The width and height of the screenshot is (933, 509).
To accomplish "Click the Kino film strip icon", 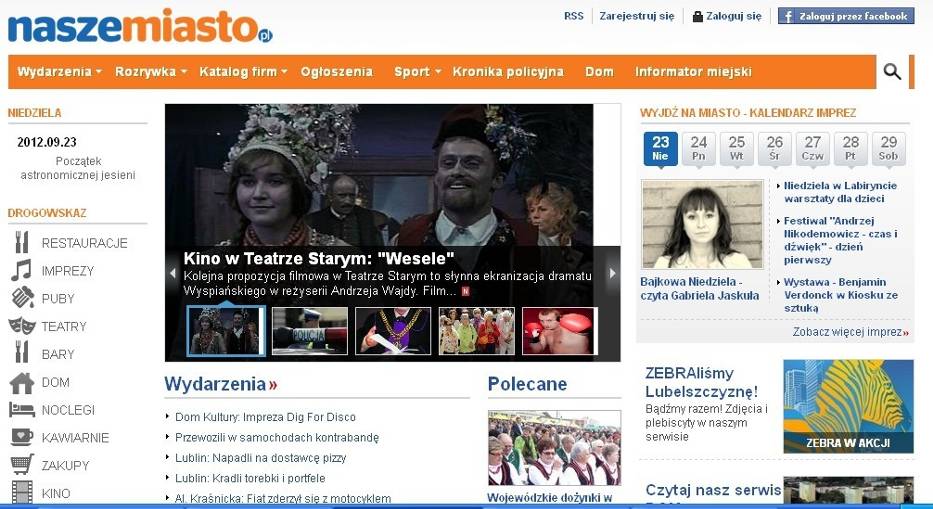I will pyautogui.click(x=22, y=492).
